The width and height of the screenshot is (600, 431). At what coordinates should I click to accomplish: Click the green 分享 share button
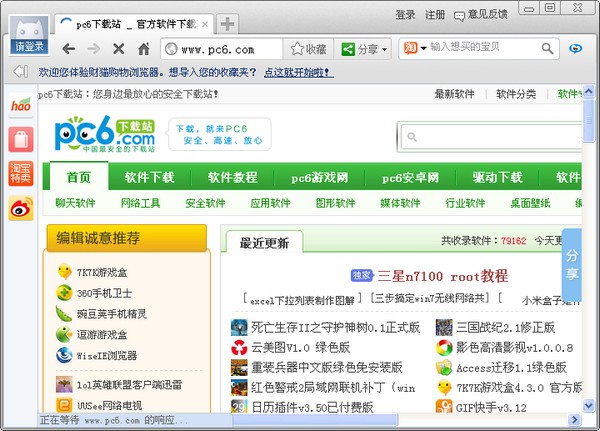360,49
